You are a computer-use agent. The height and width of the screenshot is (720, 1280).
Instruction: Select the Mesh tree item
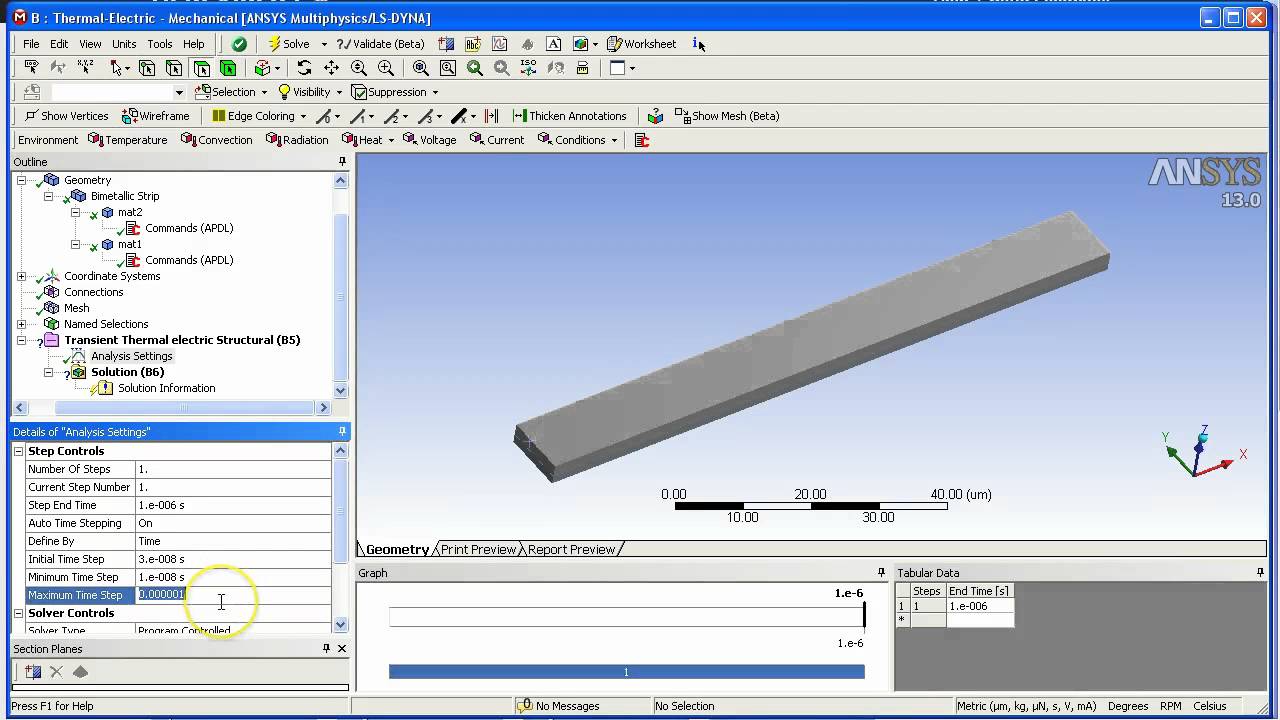pyautogui.click(x=77, y=308)
